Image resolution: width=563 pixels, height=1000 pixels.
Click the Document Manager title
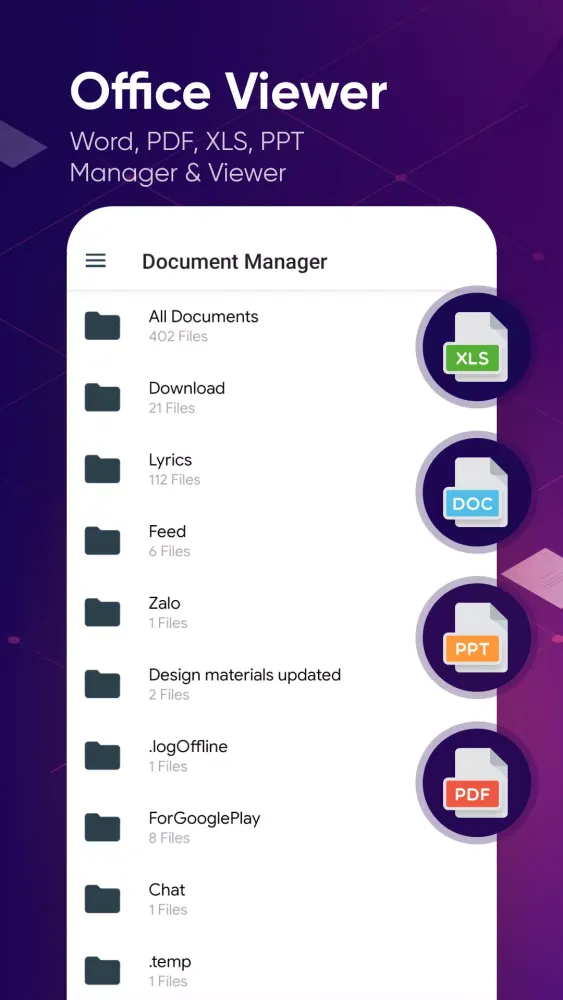pos(235,261)
